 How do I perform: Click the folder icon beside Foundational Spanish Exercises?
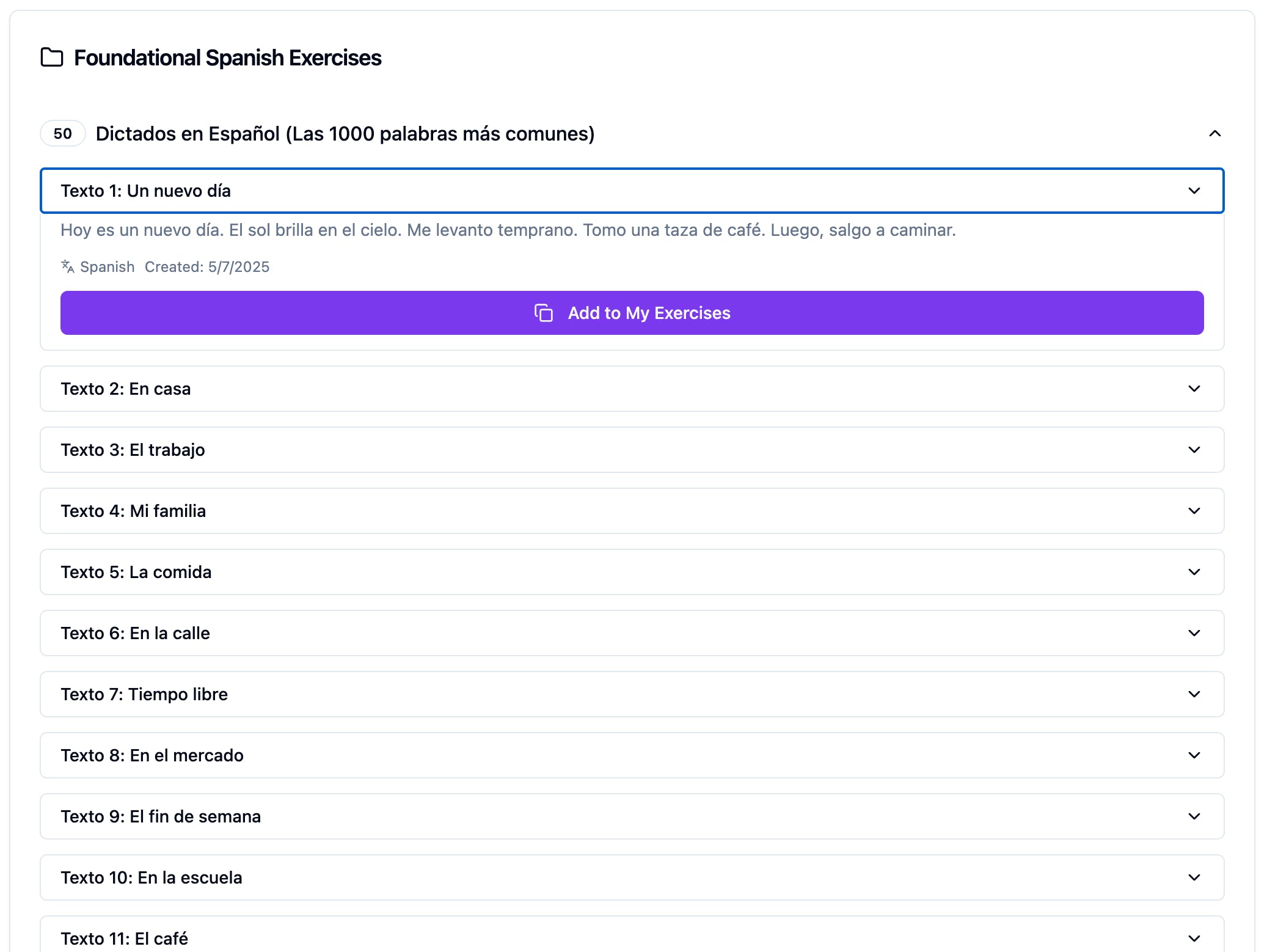(x=52, y=57)
